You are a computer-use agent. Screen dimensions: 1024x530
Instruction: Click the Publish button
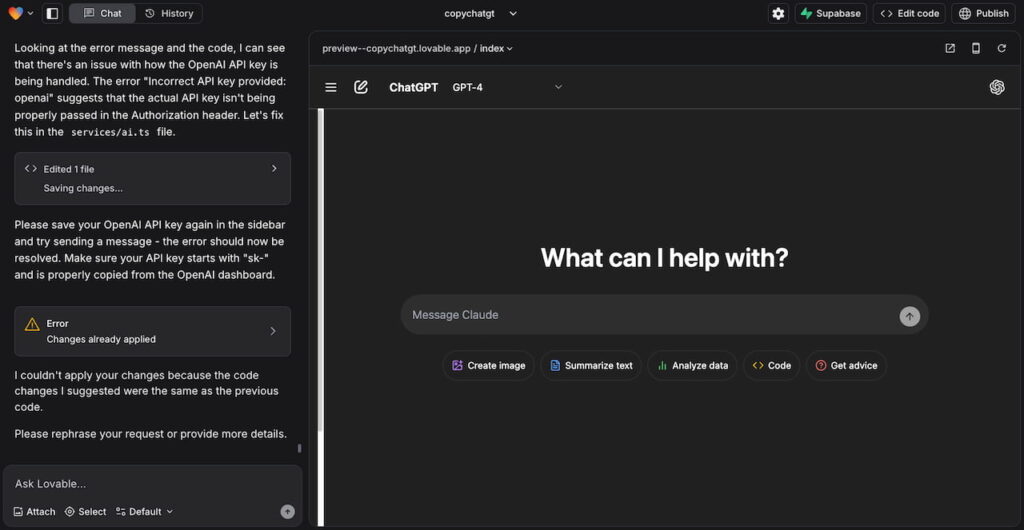coord(984,13)
